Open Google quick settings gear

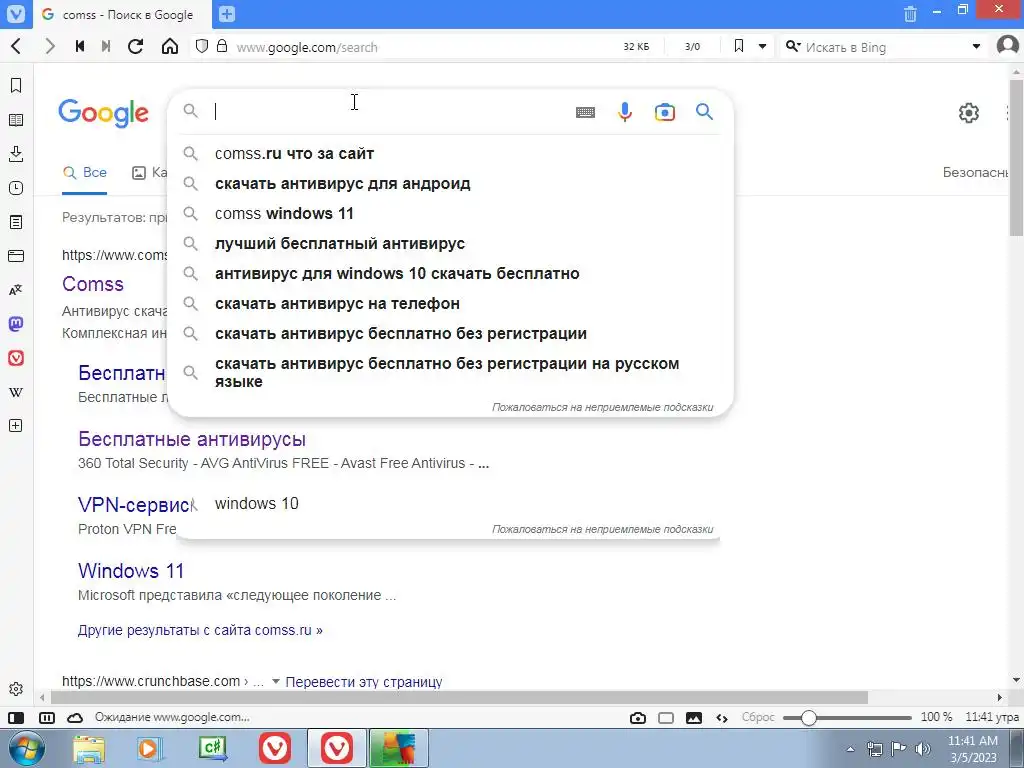click(968, 112)
